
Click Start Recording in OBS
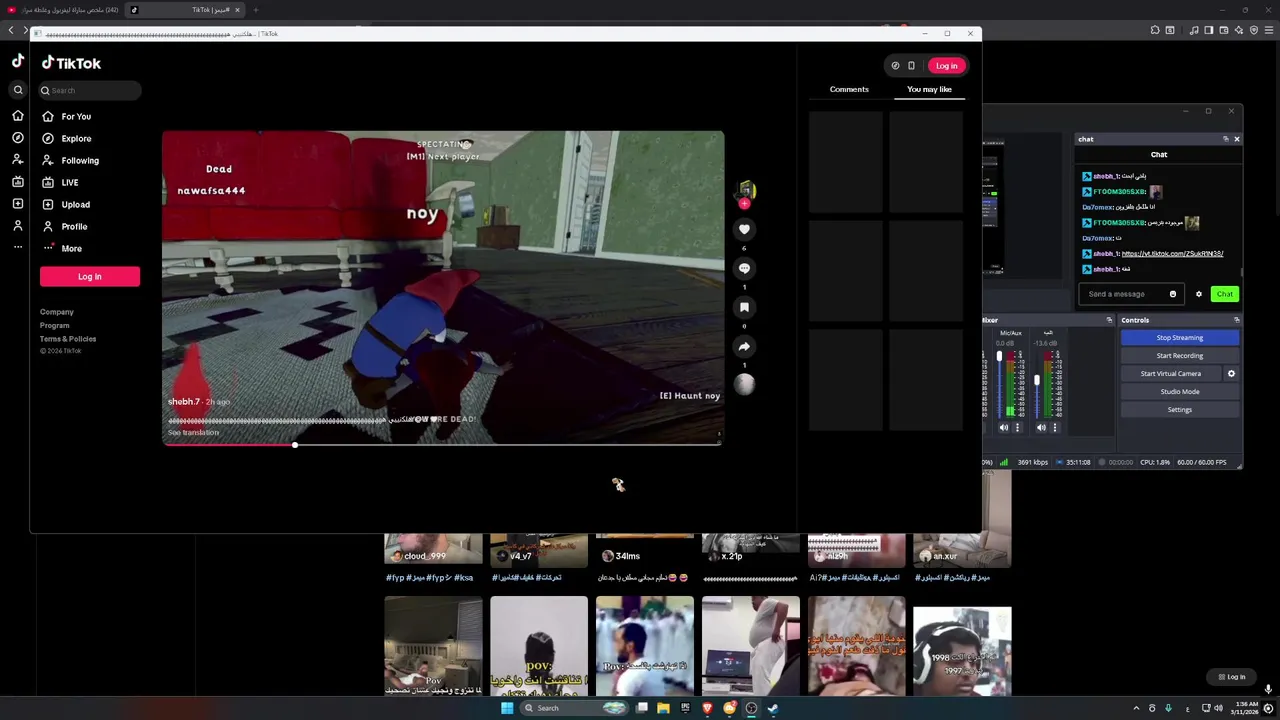1180,356
